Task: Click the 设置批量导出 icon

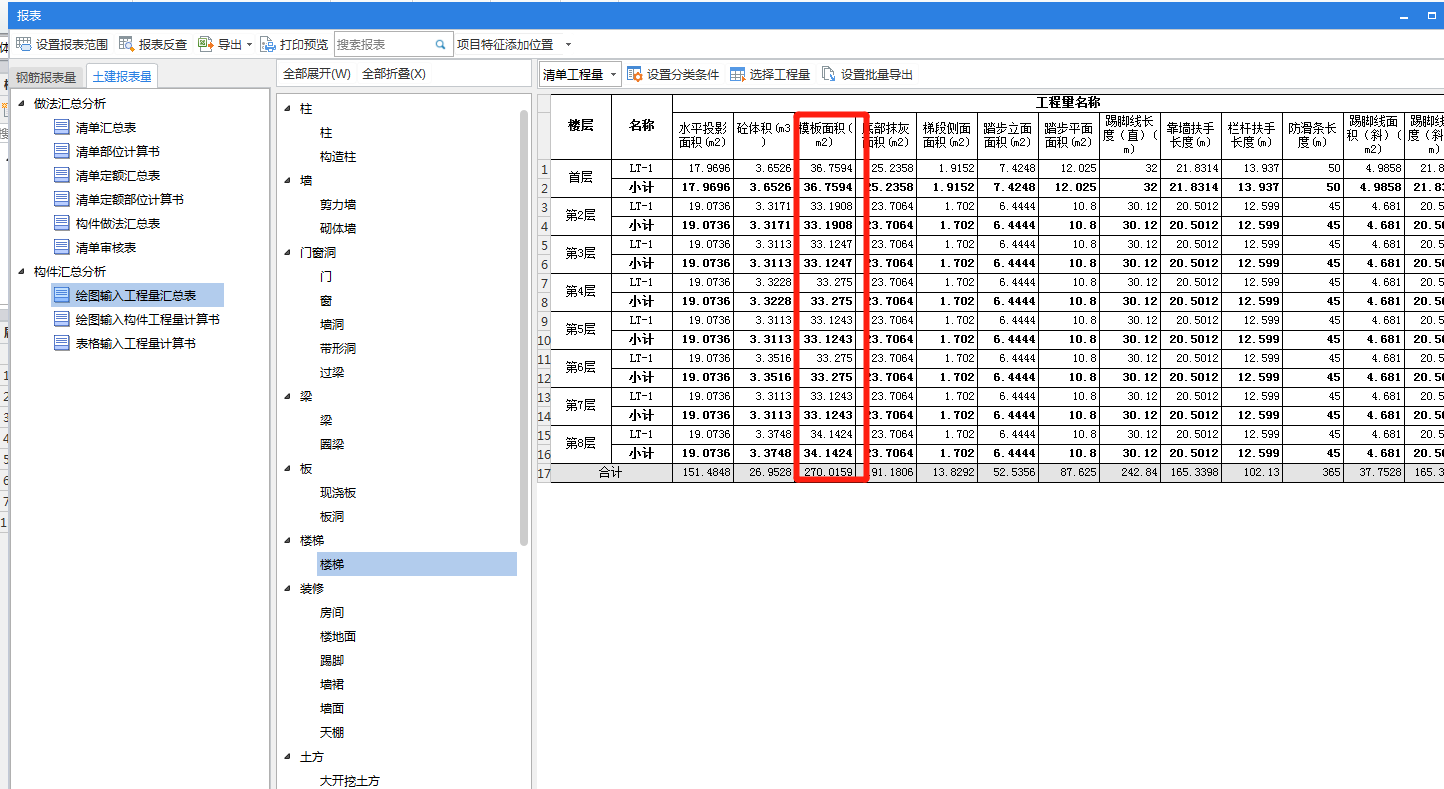Action: pos(828,74)
